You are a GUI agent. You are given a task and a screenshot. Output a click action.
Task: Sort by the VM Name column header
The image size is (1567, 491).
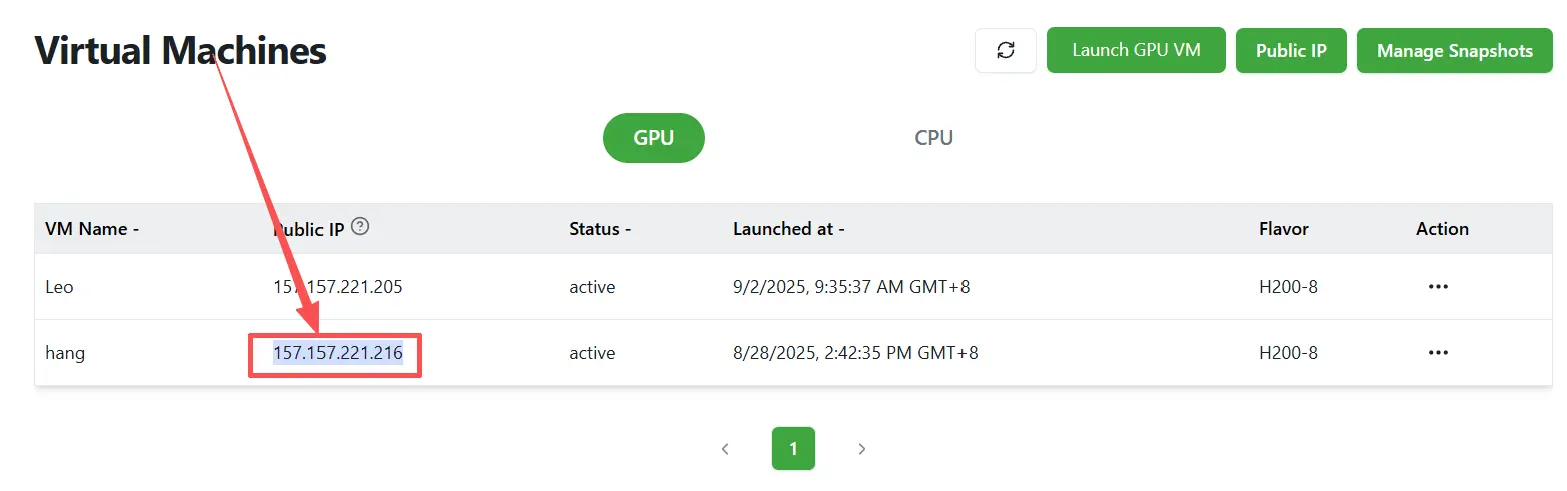[92, 229]
